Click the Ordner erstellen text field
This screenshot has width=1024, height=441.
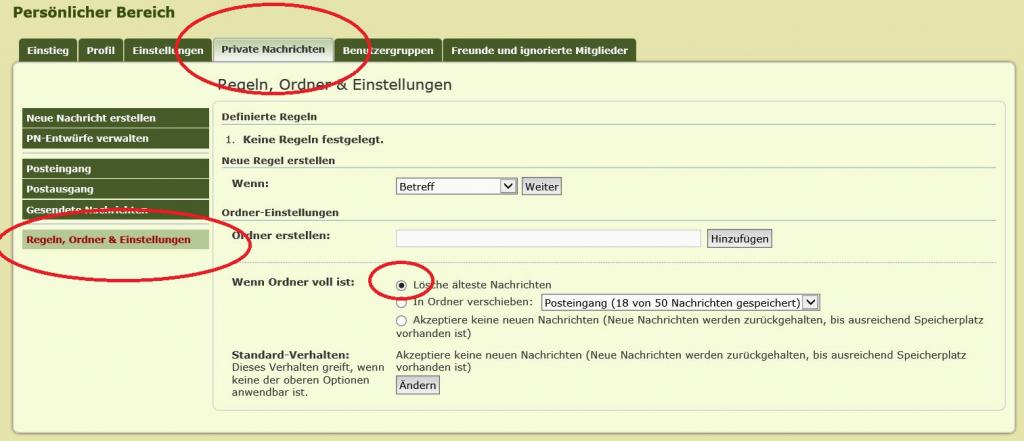548,238
